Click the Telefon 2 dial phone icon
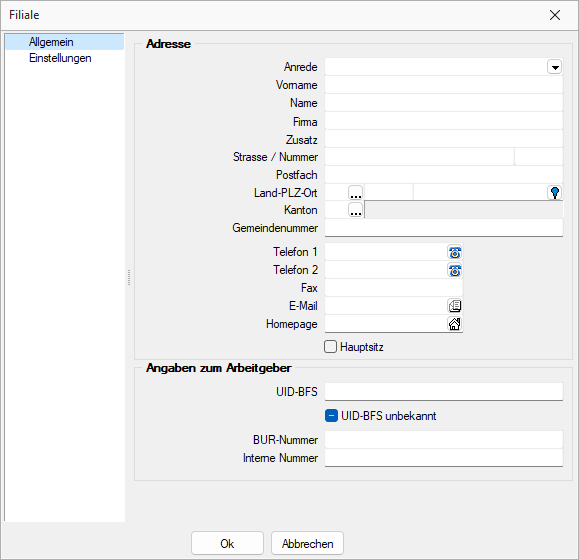This screenshot has height=560, width=579. (455, 271)
